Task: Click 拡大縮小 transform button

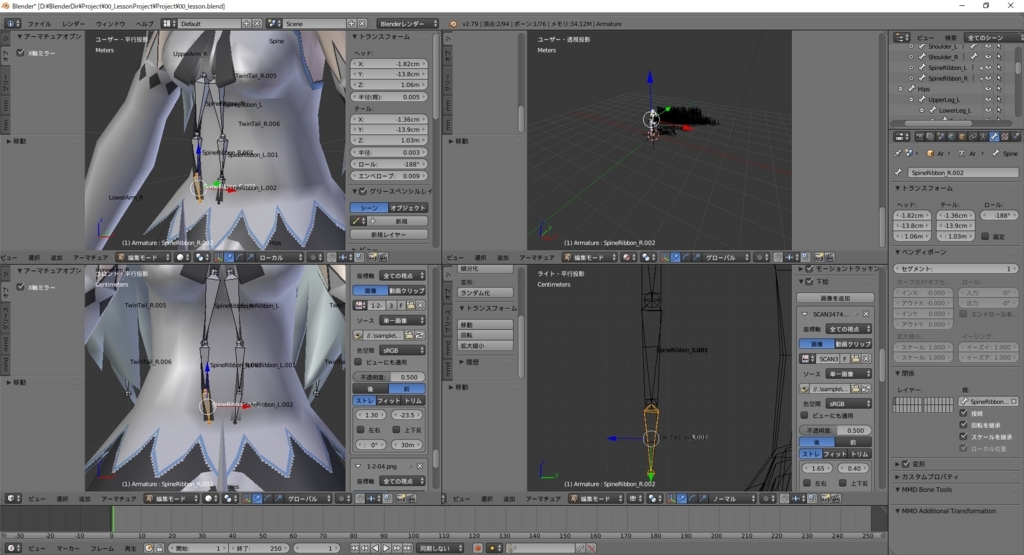Action: (x=485, y=345)
